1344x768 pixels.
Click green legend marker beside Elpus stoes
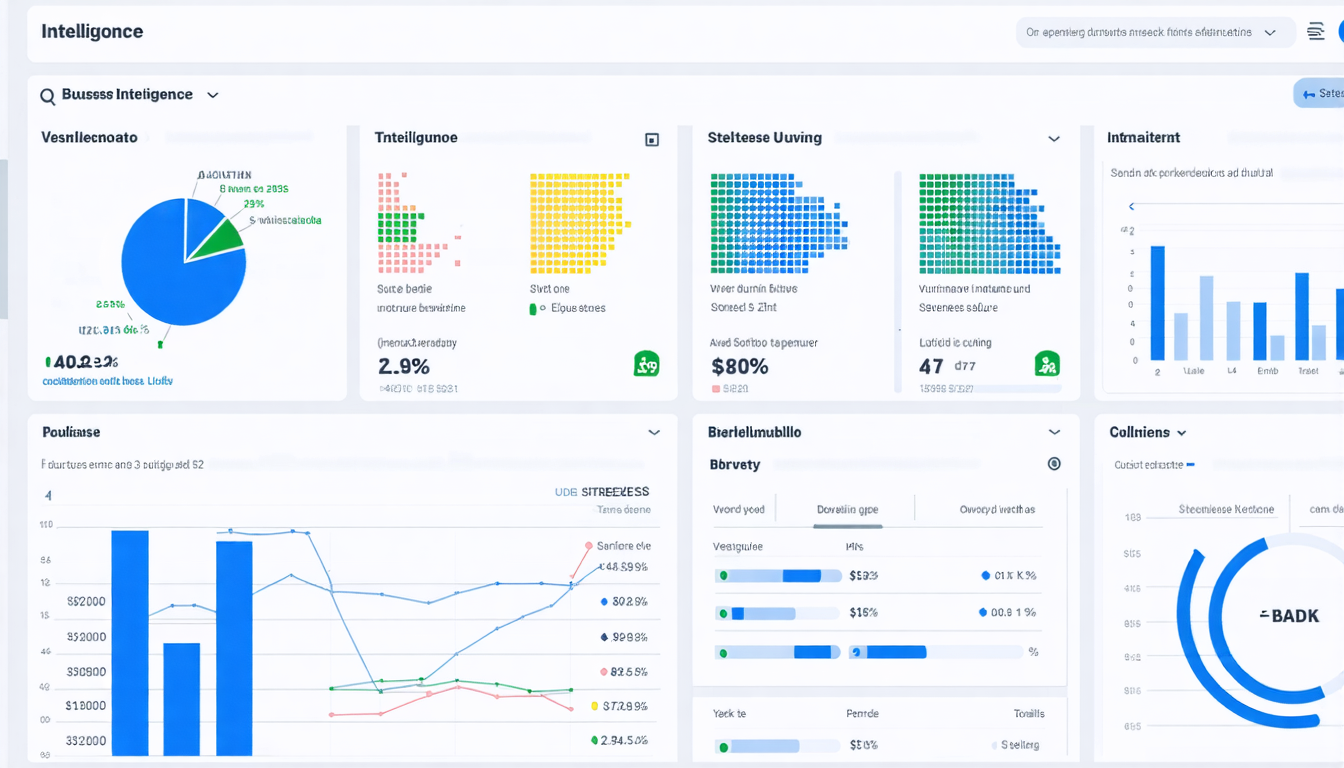(533, 309)
